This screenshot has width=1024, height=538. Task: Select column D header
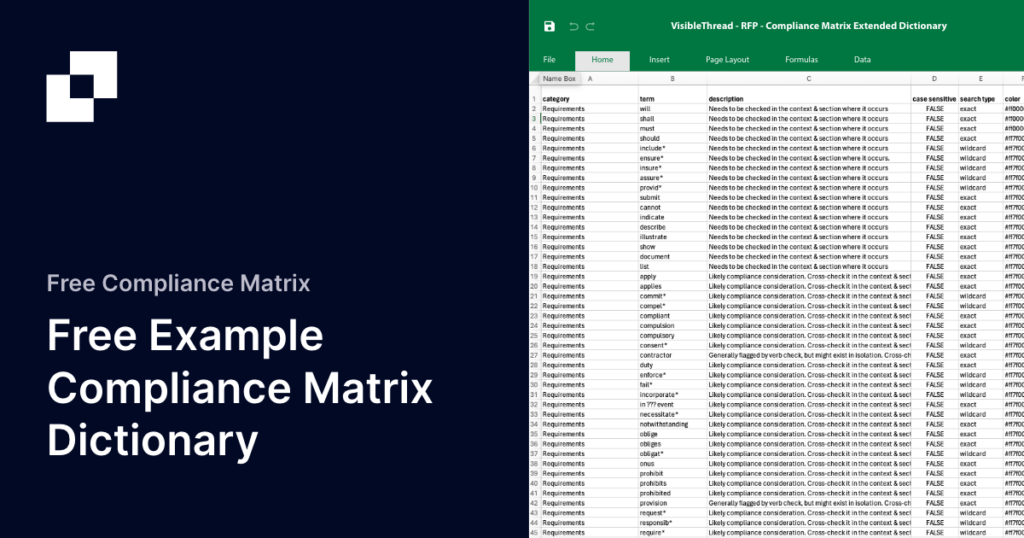934,78
